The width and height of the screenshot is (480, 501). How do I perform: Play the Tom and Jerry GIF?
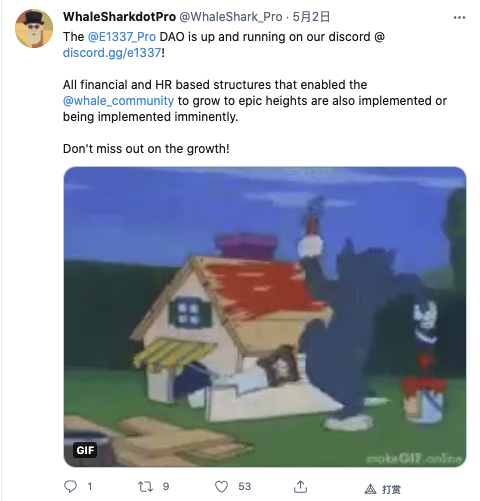pyautogui.click(x=265, y=317)
